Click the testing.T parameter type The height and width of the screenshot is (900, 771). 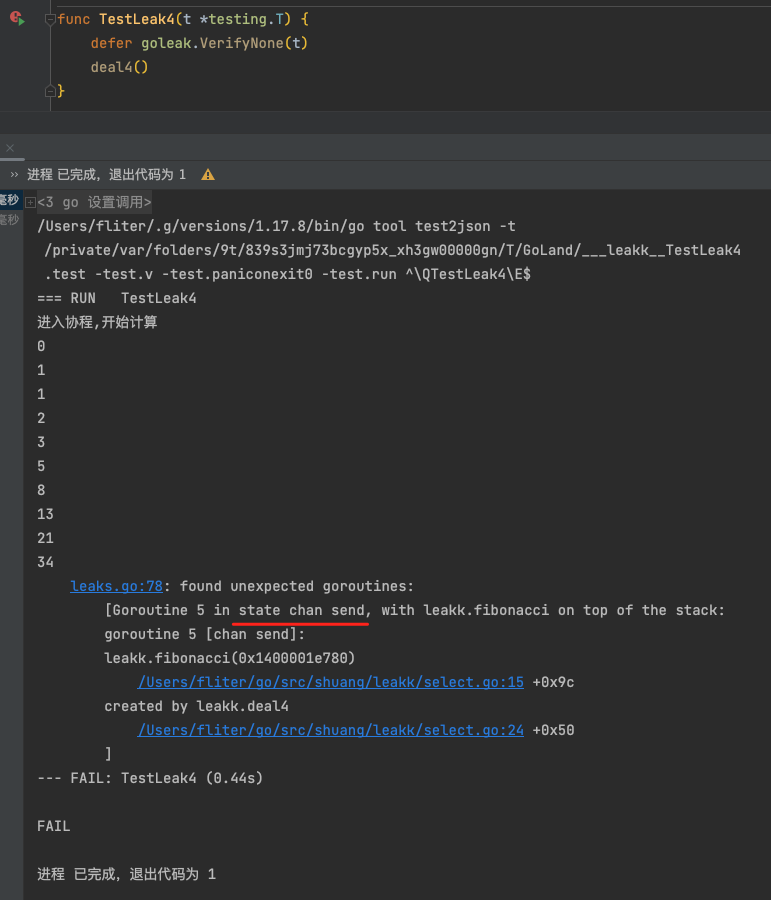coord(240,19)
